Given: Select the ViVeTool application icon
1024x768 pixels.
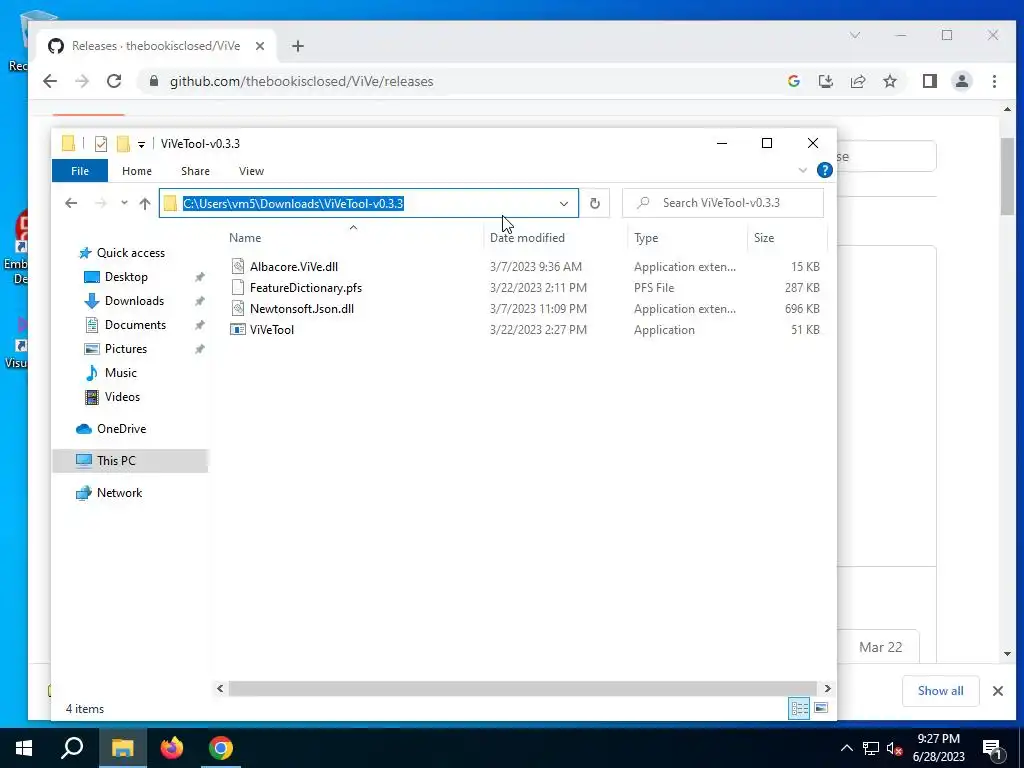Looking at the screenshot, I should pyautogui.click(x=238, y=329).
